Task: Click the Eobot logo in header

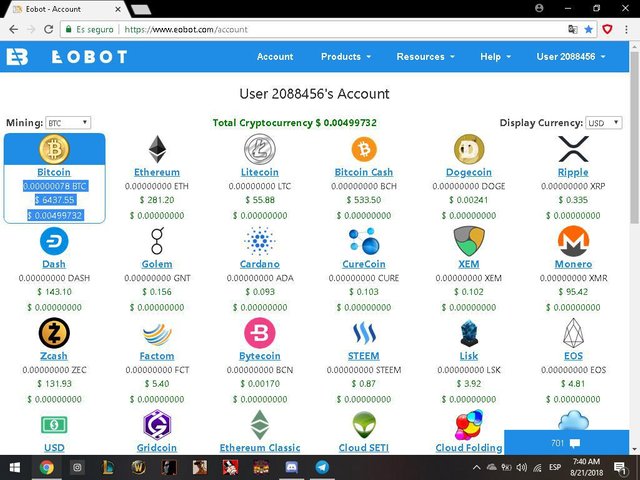Action: tap(67, 57)
